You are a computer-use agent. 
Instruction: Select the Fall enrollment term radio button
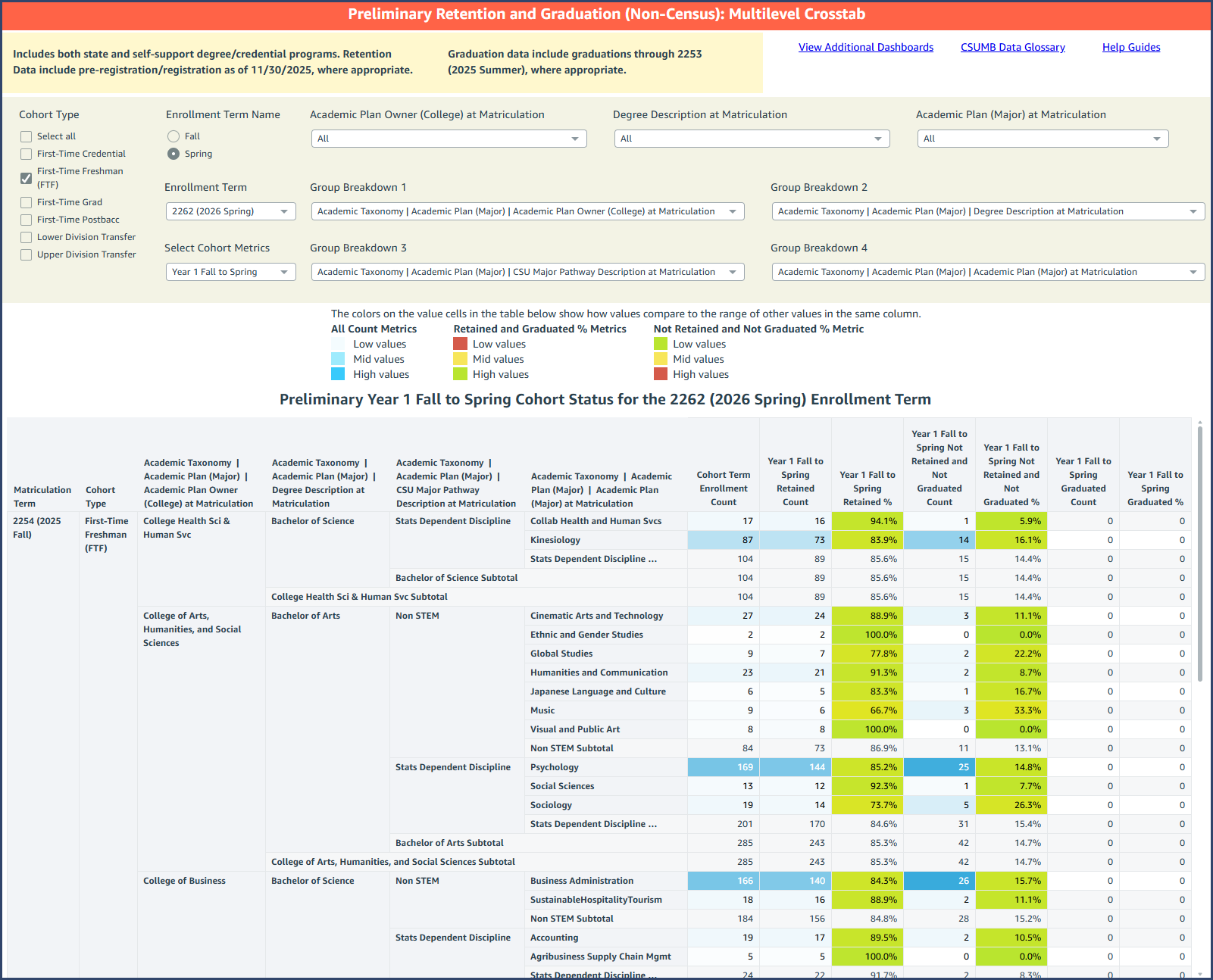click(x=173, y=136)
